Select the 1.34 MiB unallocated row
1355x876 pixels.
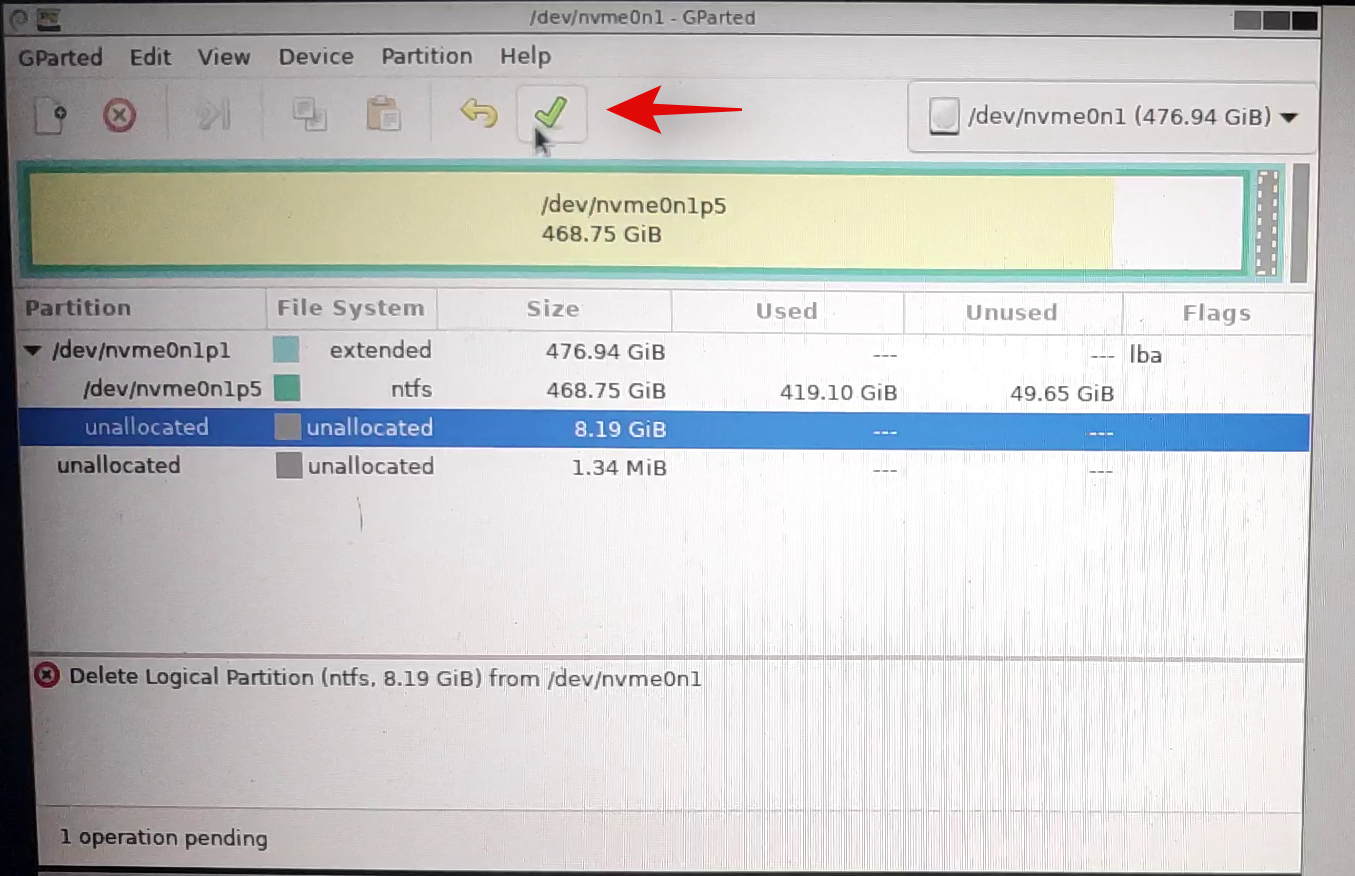[x=664, y=468]
